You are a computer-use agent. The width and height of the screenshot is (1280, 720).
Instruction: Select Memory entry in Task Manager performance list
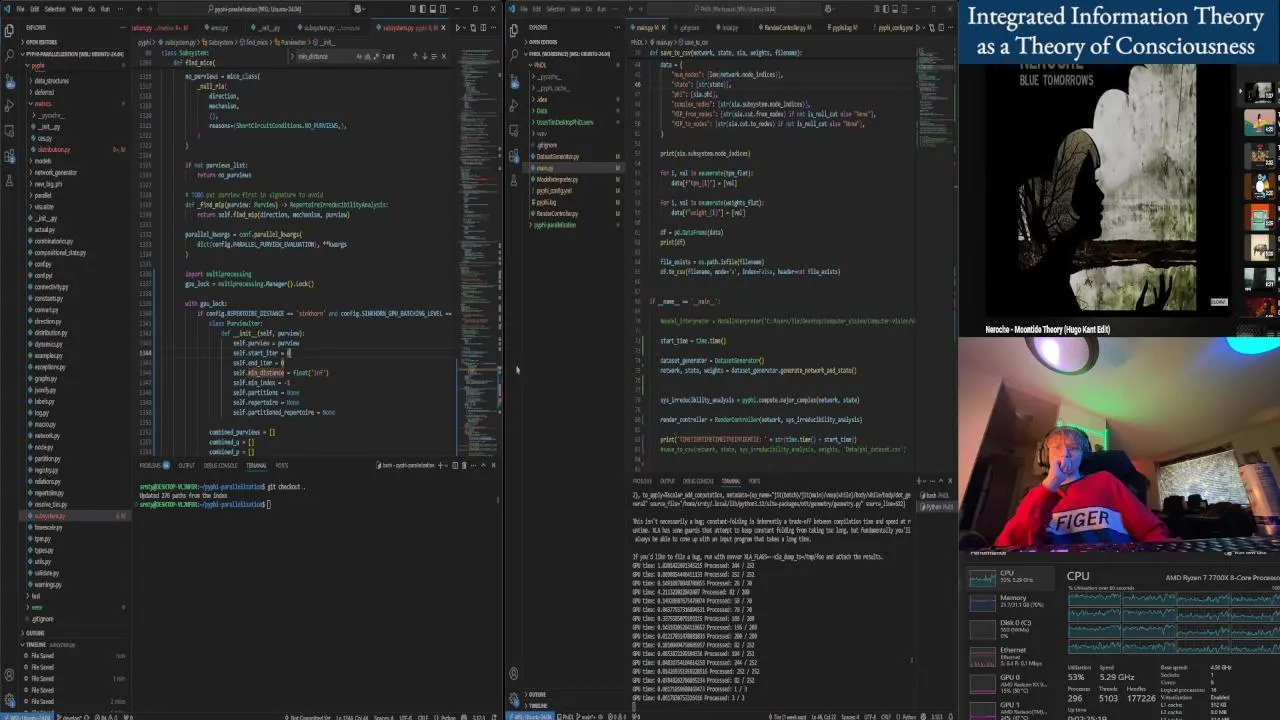point(1010,600)
